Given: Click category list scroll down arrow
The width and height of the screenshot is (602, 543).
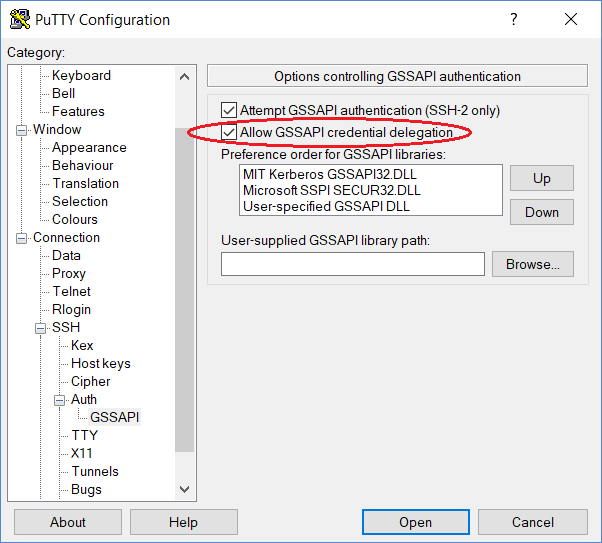Looking at the screenshot, I should coord(185,489).
